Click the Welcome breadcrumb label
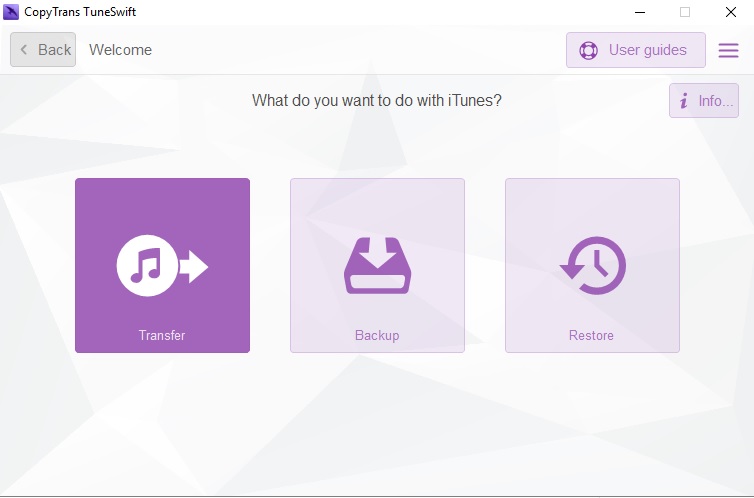Viewport: 754px width, 498px height. [120, 50]
